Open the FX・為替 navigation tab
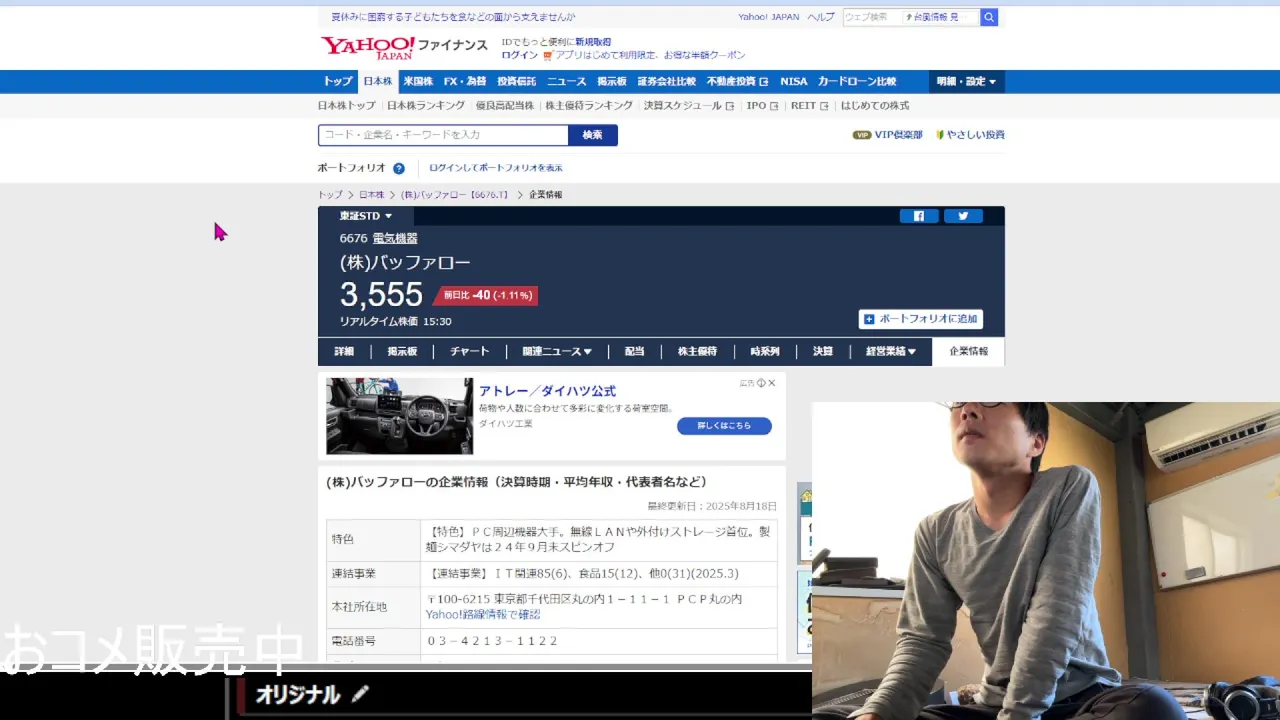Viewport: 1280px width, 720px height. (465, 82)
